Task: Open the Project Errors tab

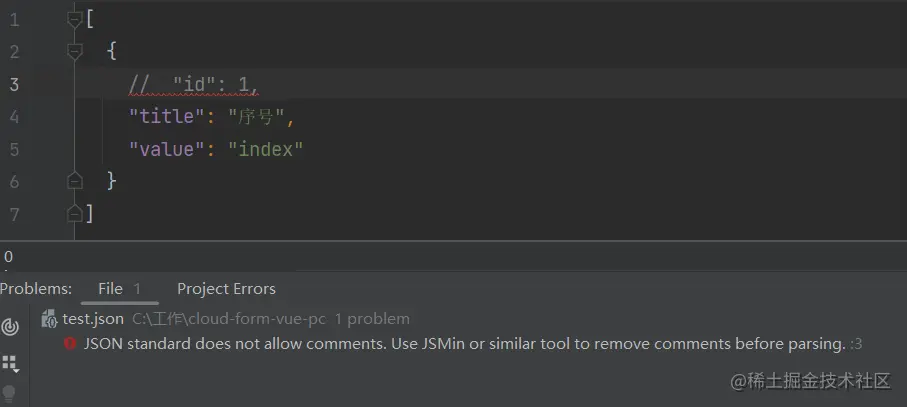Action: point(226,288)
